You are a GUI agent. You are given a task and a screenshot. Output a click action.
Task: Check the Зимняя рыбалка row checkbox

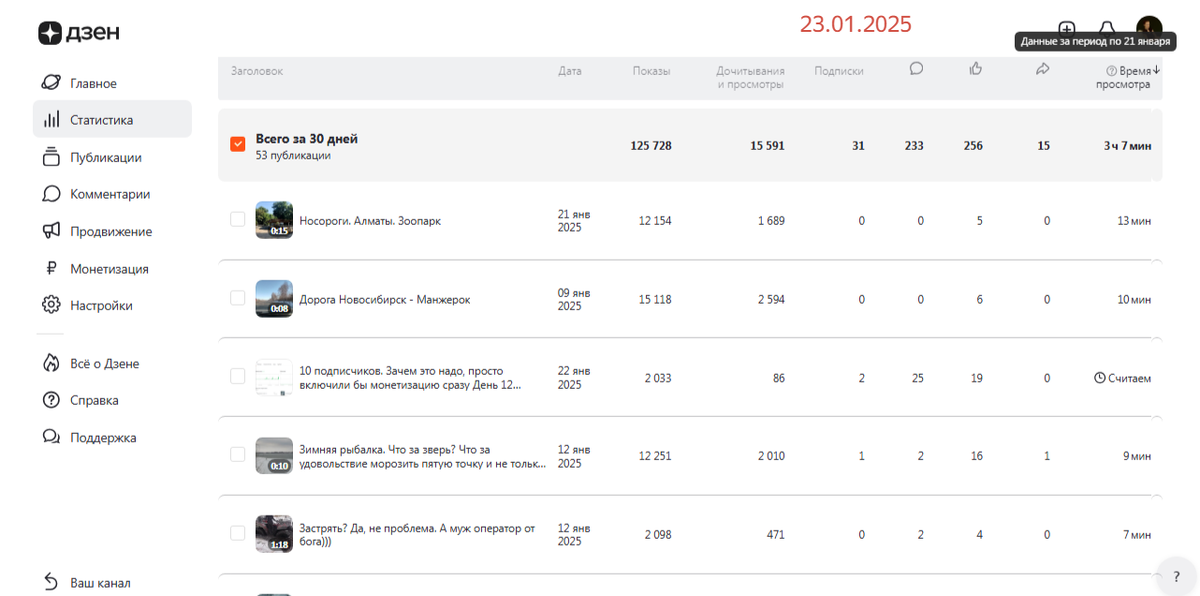tap(238, 454)
